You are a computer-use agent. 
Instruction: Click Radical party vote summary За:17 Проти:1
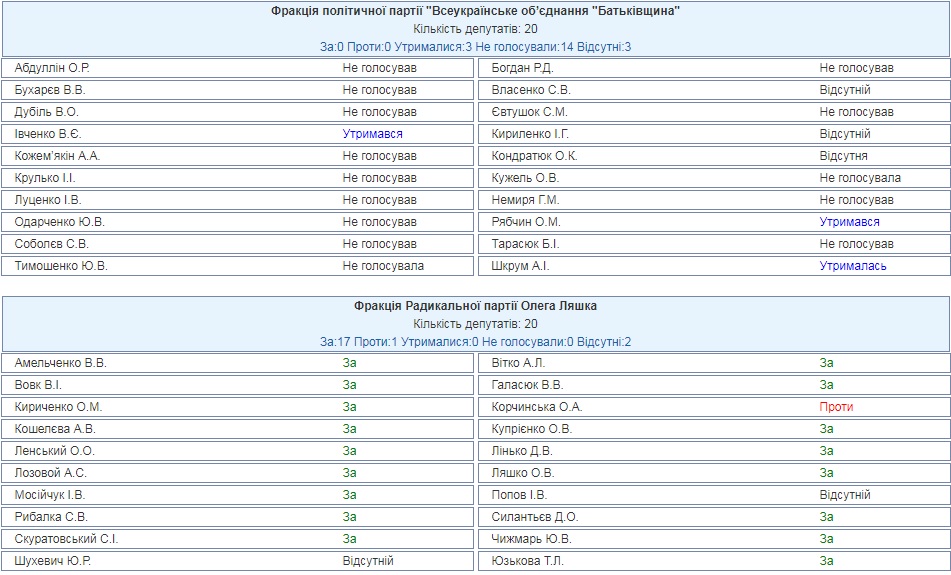(476, 341)
